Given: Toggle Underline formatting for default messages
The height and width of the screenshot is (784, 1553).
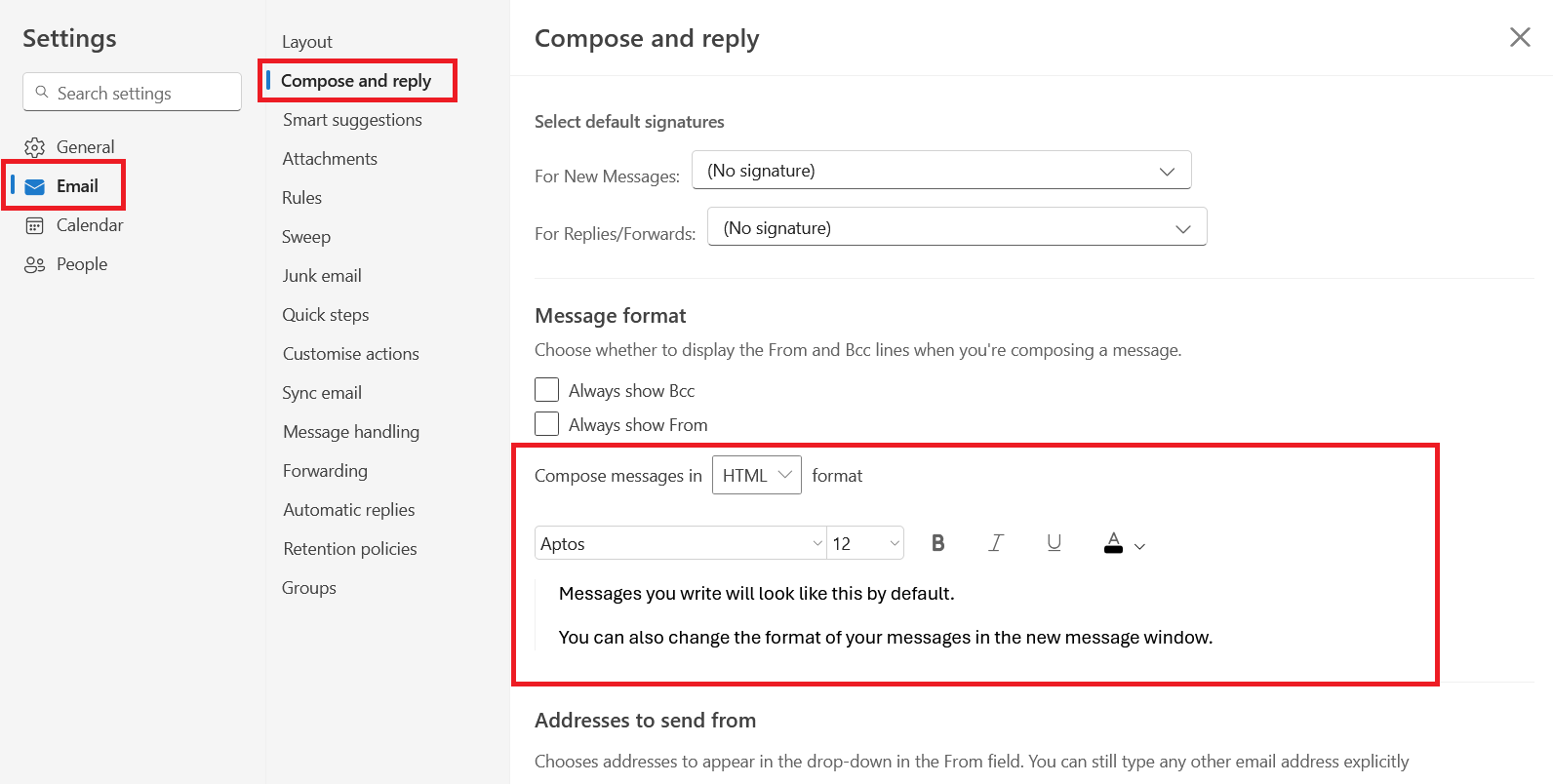Looking at the screenshot, I should [1054, 543].
